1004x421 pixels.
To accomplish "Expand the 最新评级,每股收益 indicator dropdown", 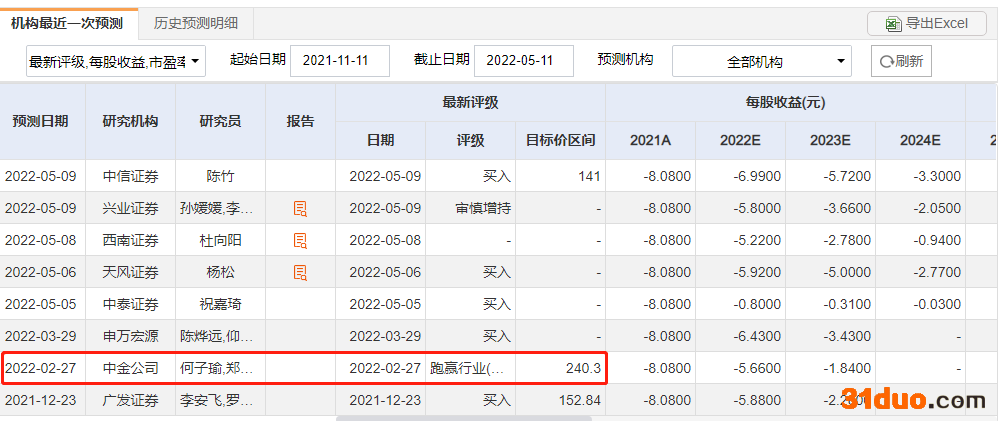I will click(116, 62).
